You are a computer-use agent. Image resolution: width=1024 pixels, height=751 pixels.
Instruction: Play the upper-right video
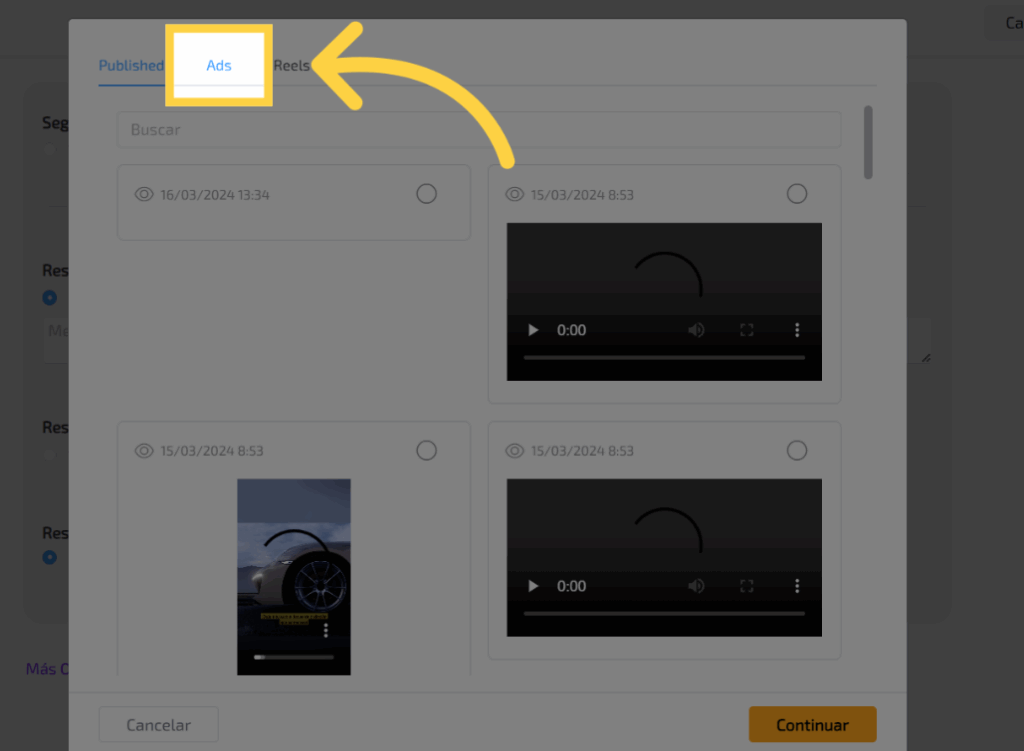[x=533, y=330]
